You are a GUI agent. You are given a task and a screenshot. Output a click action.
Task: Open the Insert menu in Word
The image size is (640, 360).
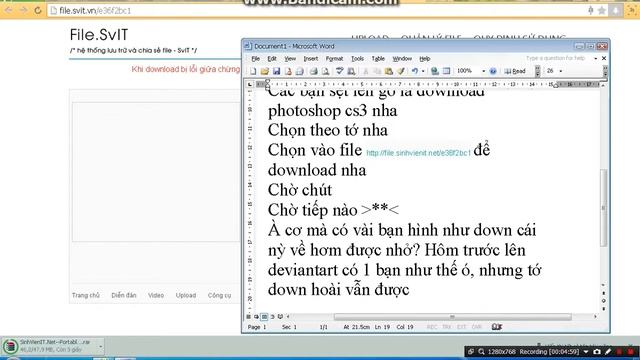tap(311, 59)
